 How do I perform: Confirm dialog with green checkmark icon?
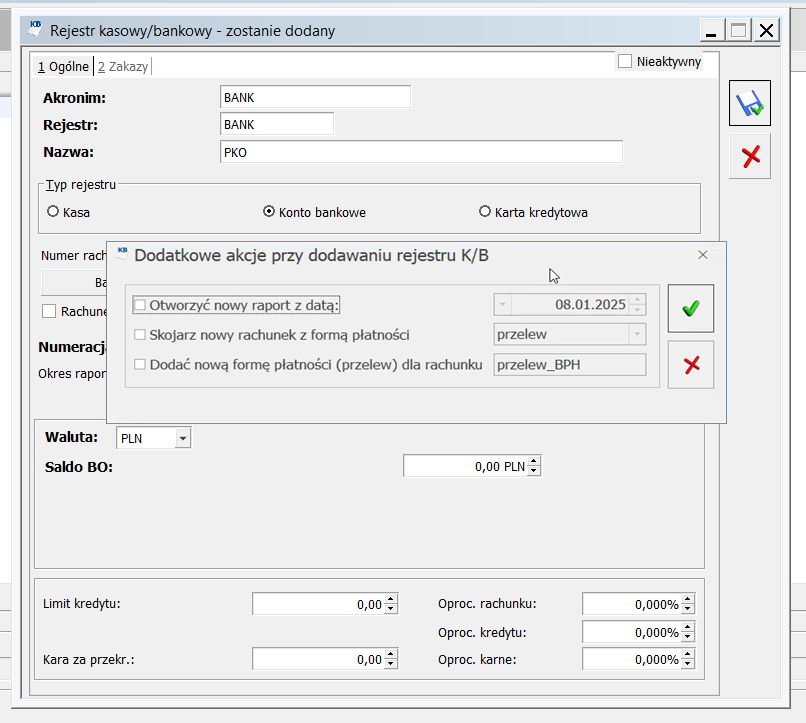(690, 309)
